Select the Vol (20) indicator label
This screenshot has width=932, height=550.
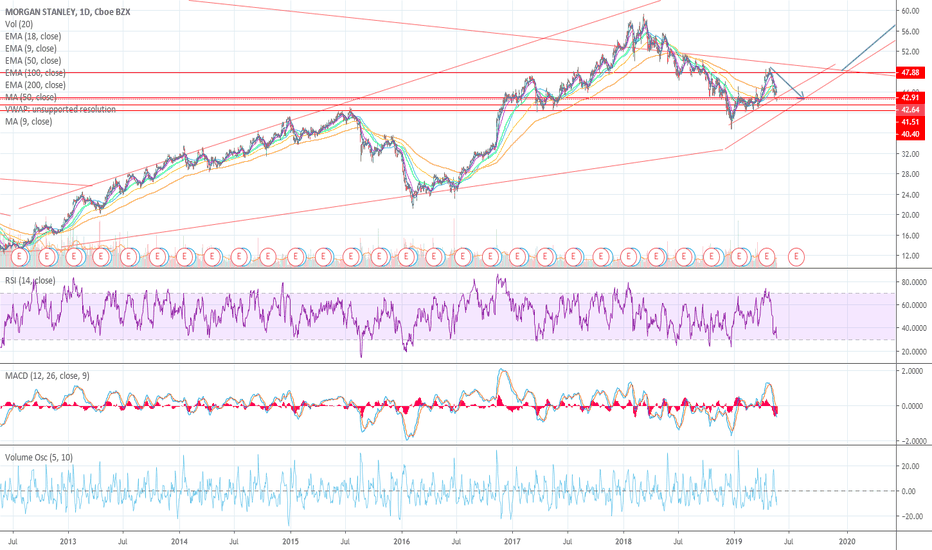(x=19, y=24)
